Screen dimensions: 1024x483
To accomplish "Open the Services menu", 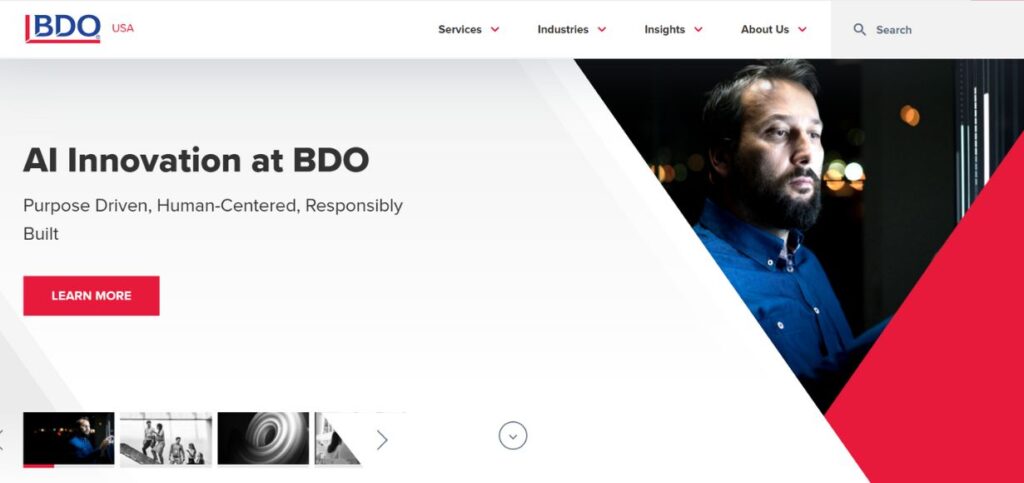I will [x=460, y=29].
